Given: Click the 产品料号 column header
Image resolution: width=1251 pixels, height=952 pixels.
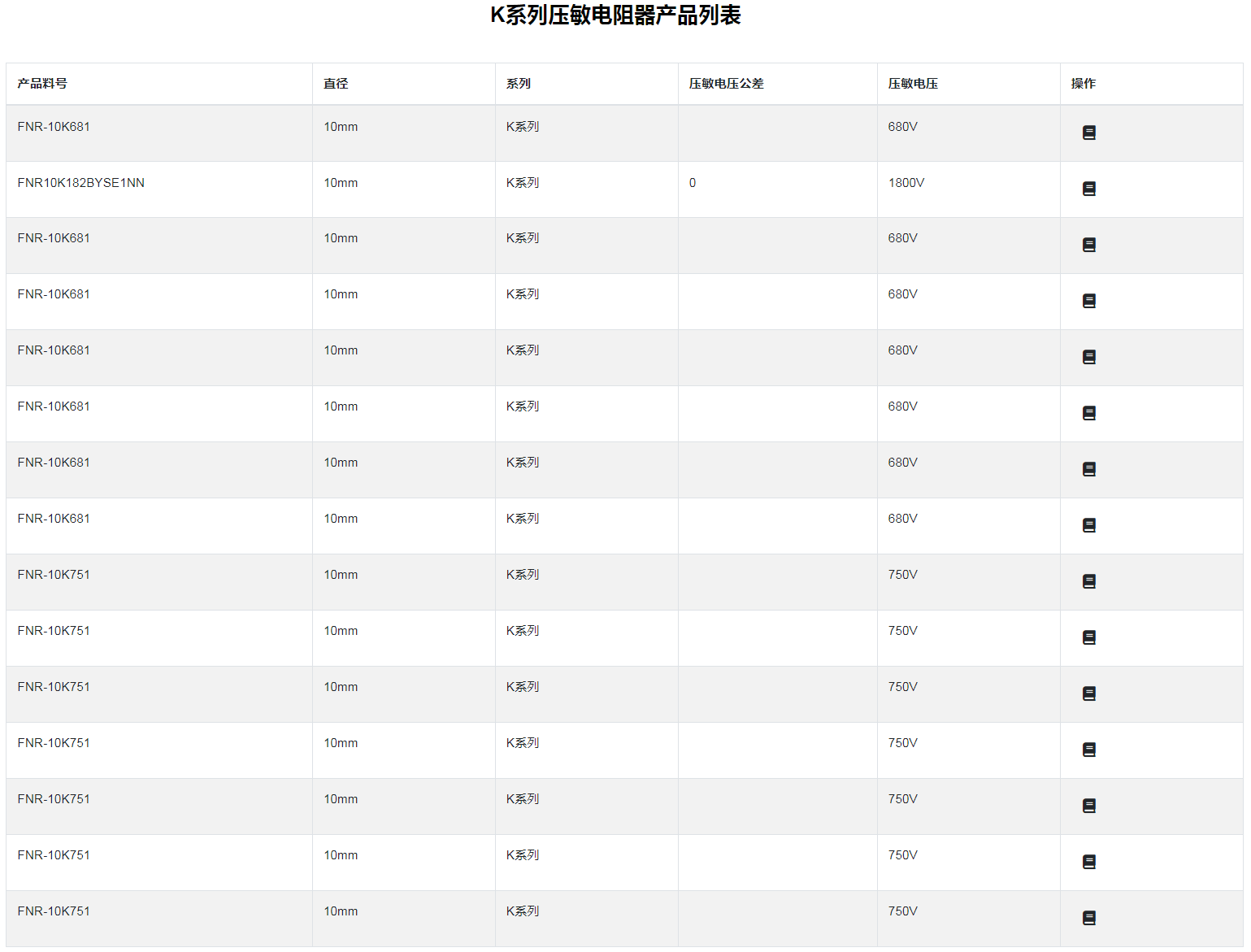Looking at the screenshot, I should [x=42, y=84].
